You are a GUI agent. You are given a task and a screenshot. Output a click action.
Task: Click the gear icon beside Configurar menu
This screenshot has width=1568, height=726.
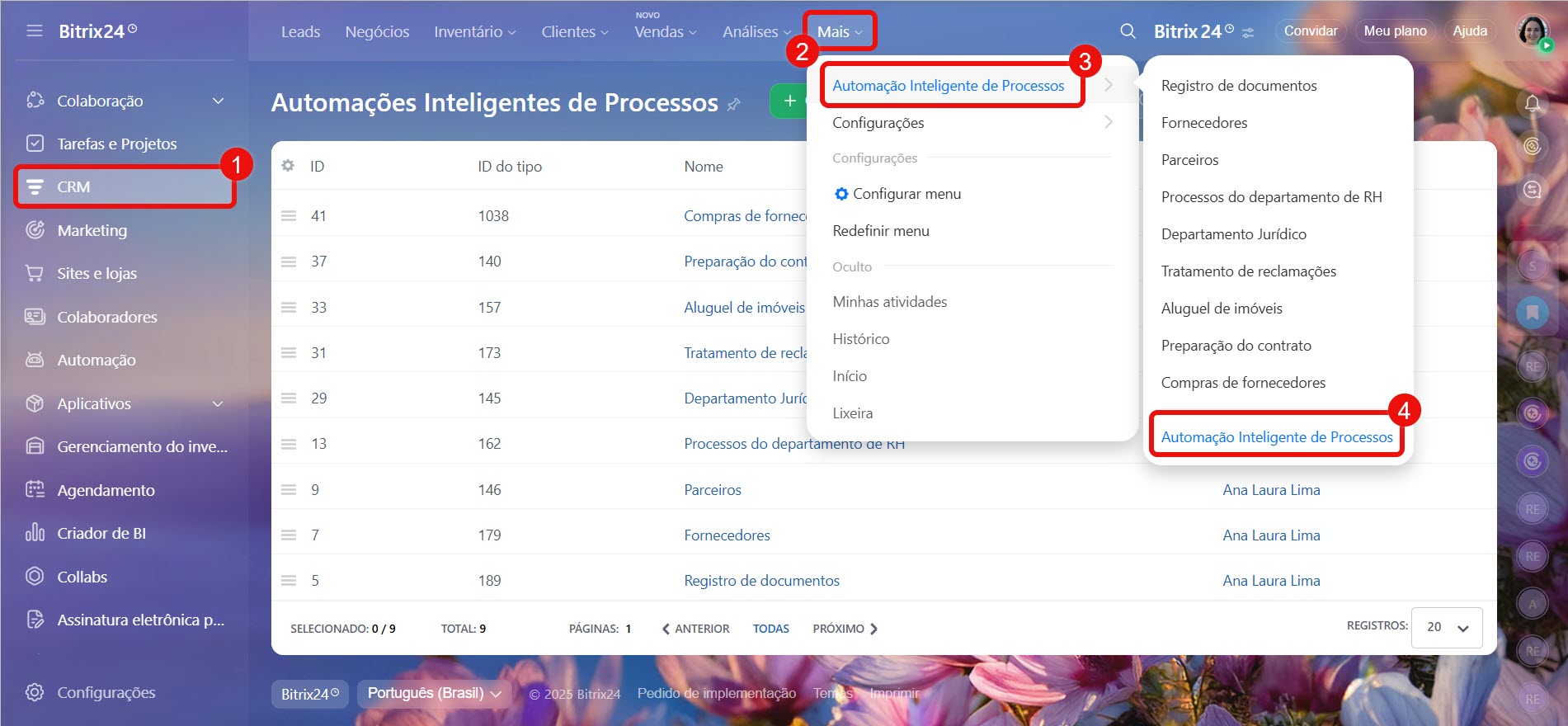841,194
